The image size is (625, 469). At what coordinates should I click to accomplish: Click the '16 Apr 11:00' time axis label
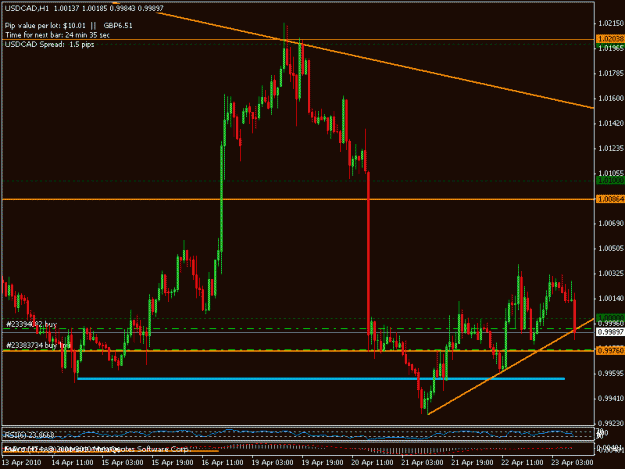tap(222, 462)
